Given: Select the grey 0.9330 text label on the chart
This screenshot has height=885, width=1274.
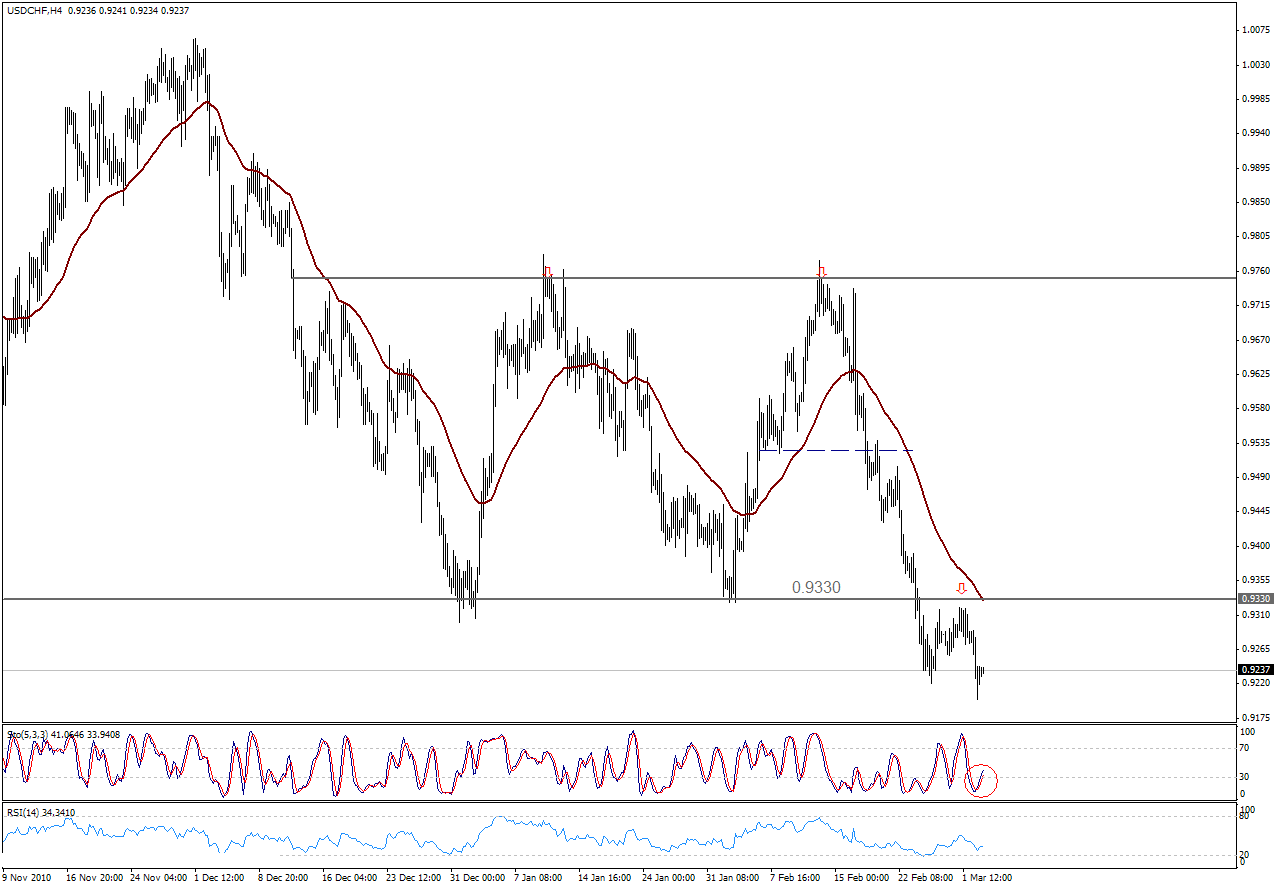Looking at the screenshot, I should (x=816, y=588).
